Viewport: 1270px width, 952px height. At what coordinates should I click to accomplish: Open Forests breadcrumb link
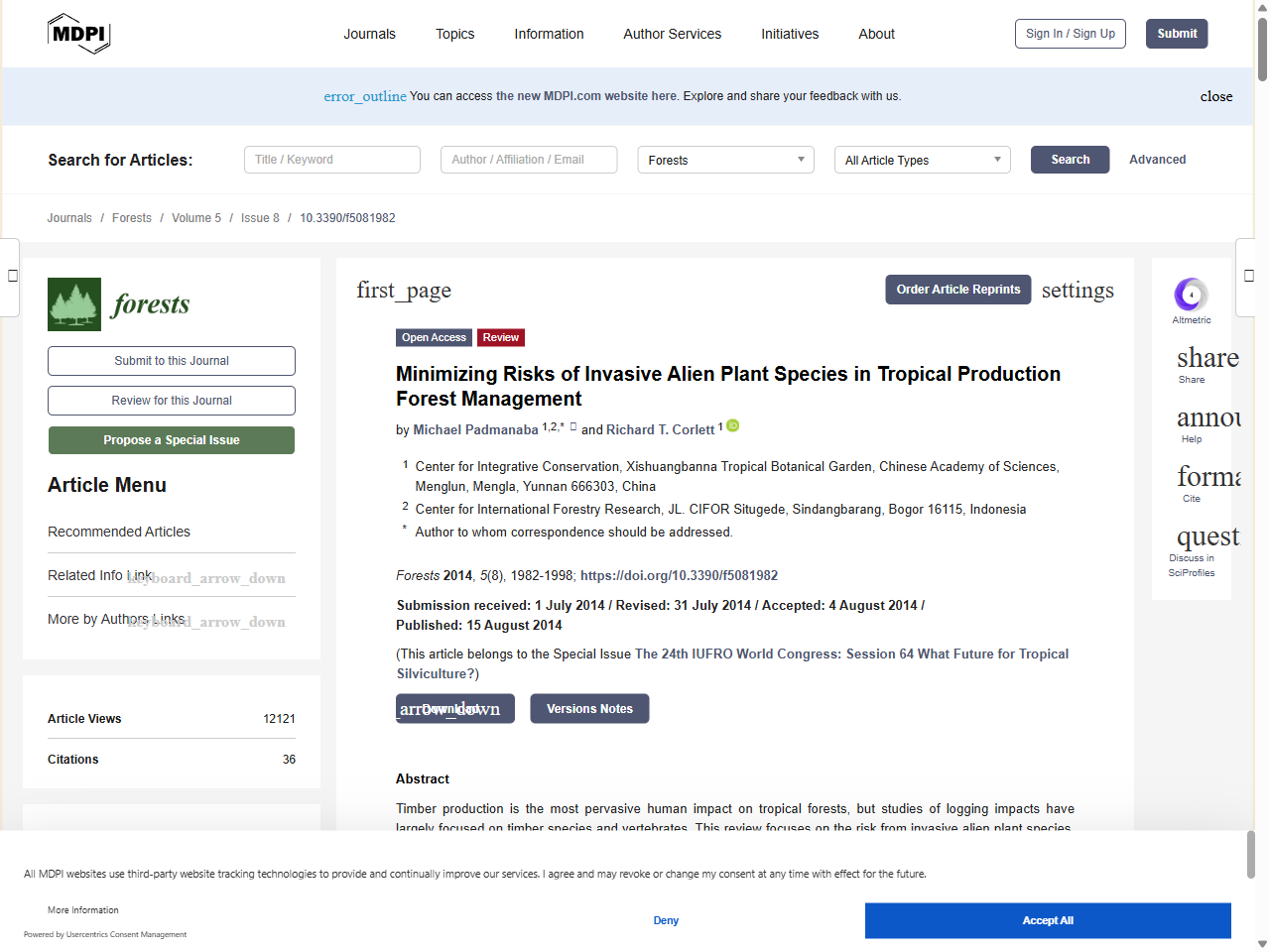tap(132, 218)
